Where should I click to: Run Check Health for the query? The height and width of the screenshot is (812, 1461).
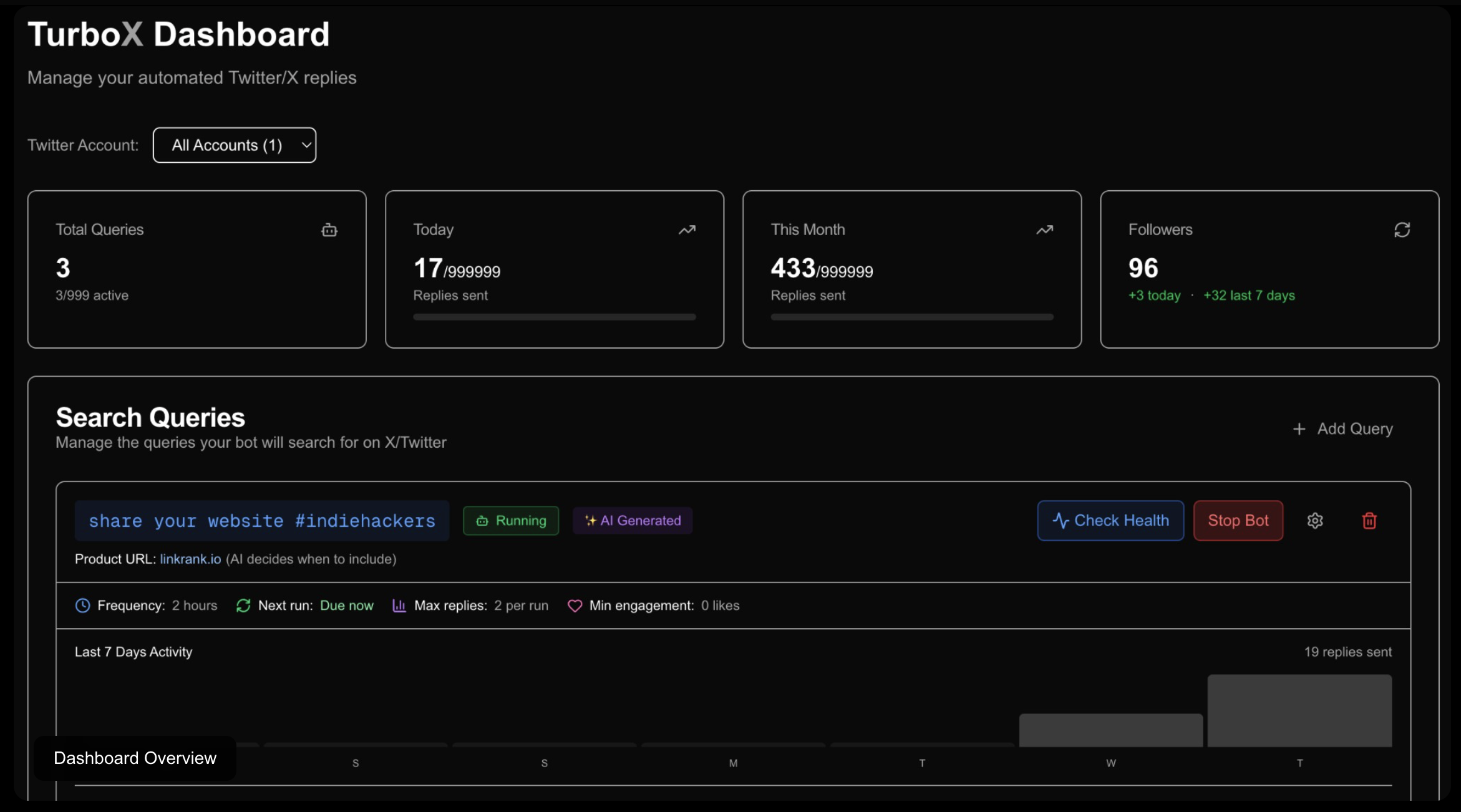(x=1110, y=520)
